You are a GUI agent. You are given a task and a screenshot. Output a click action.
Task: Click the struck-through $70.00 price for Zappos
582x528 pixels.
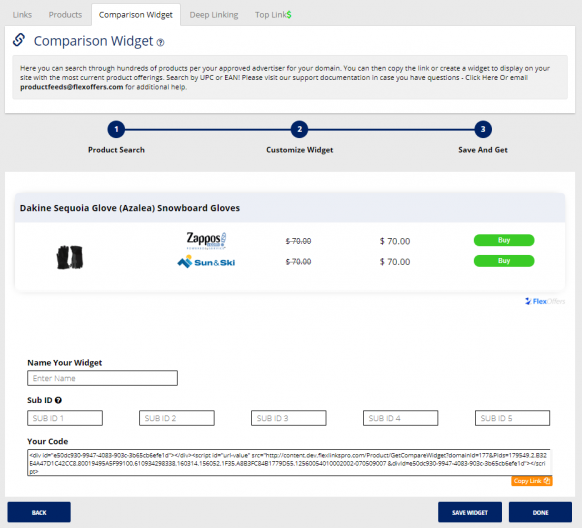298,241
